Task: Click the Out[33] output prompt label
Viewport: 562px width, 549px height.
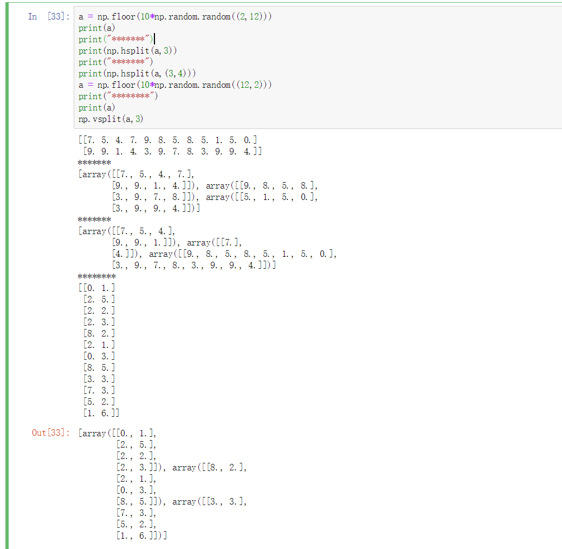Action: 51,433
